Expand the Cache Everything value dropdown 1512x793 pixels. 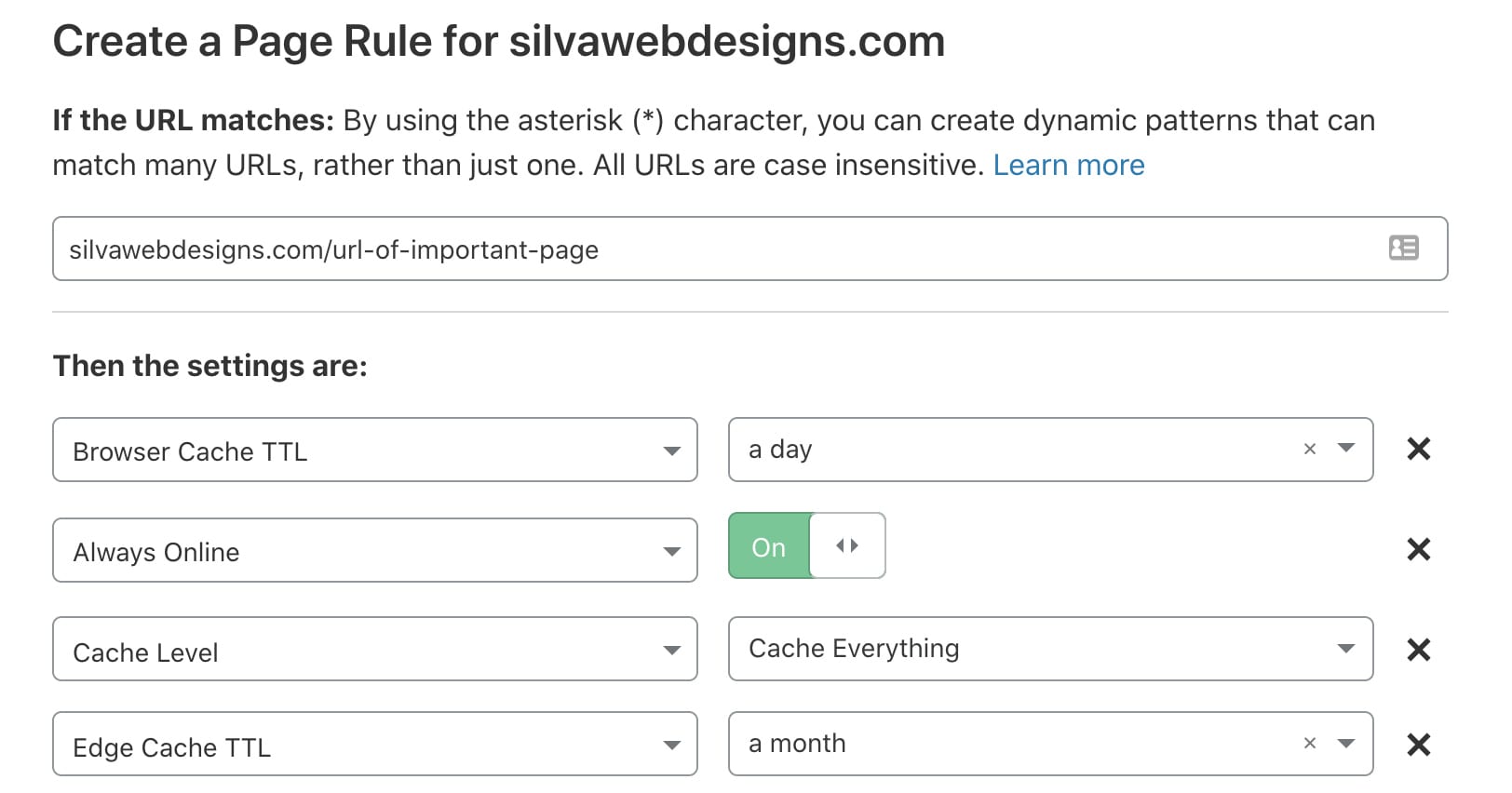point(1050,650)
